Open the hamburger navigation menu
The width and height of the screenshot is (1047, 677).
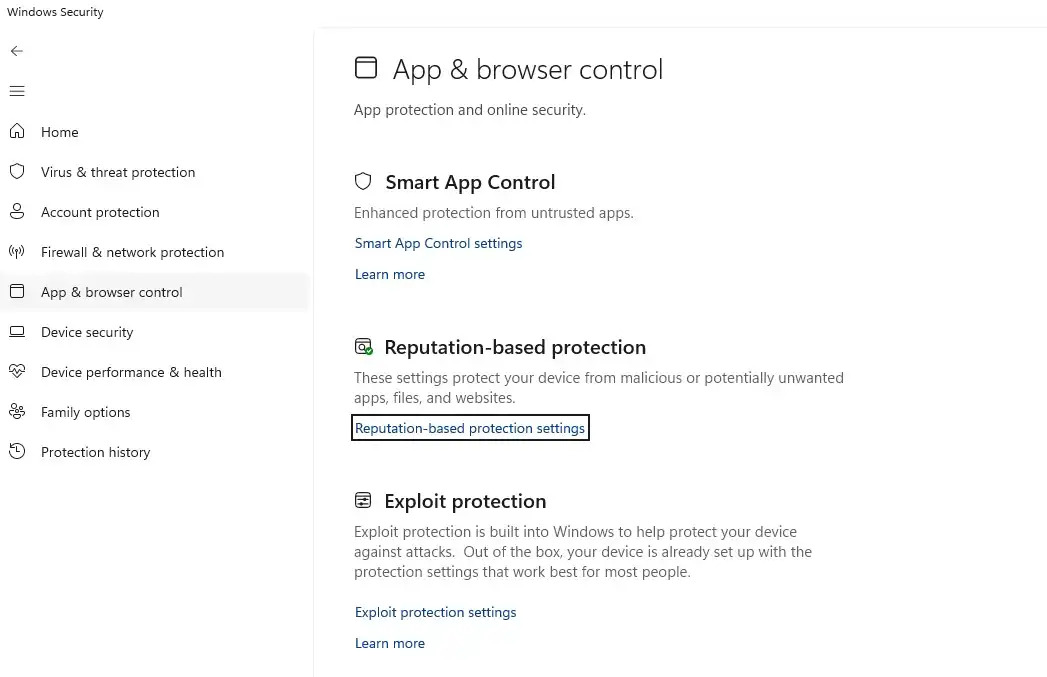[16, 90]
